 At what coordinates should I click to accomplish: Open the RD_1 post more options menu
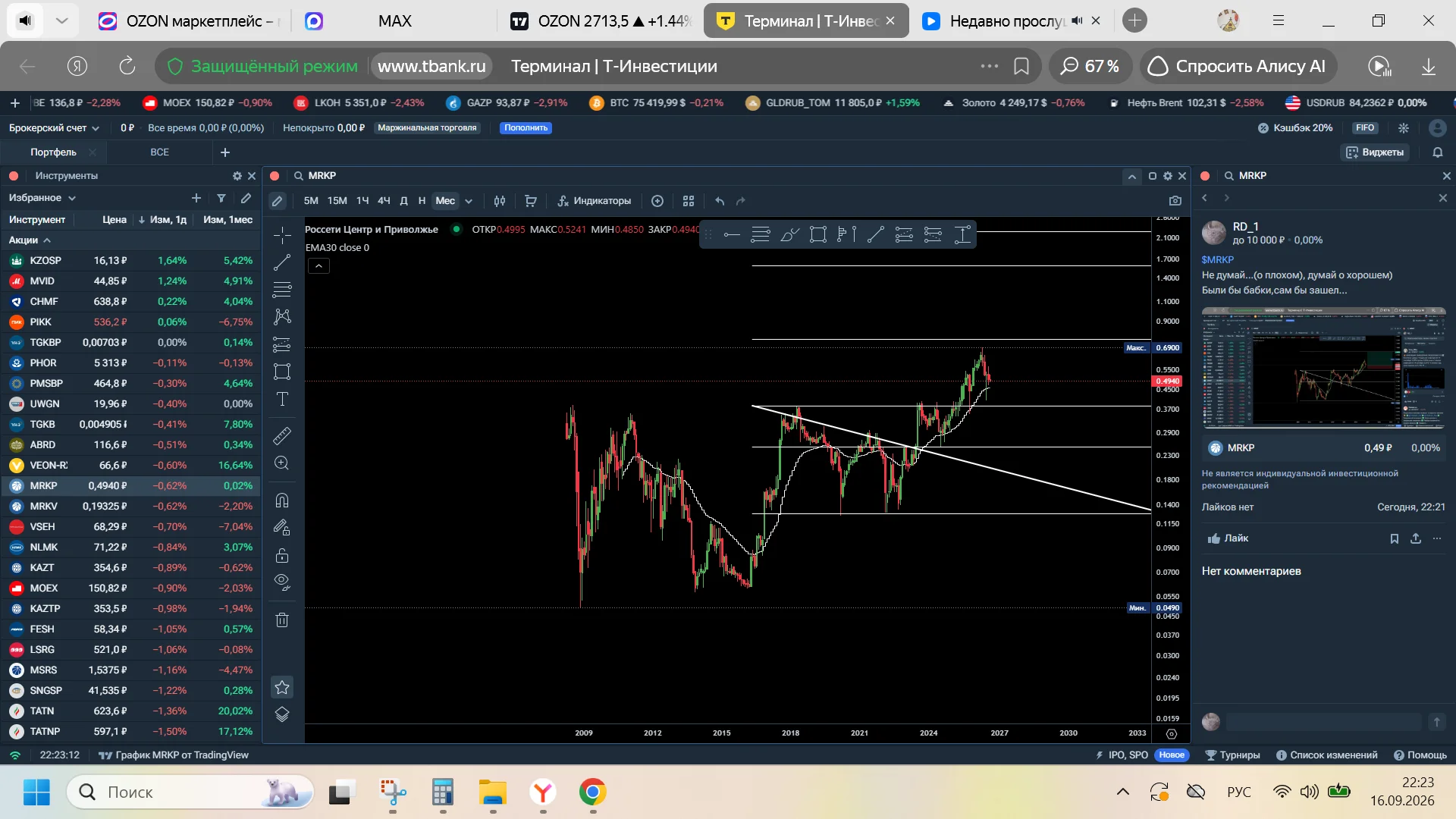[x=1437, y=538]
